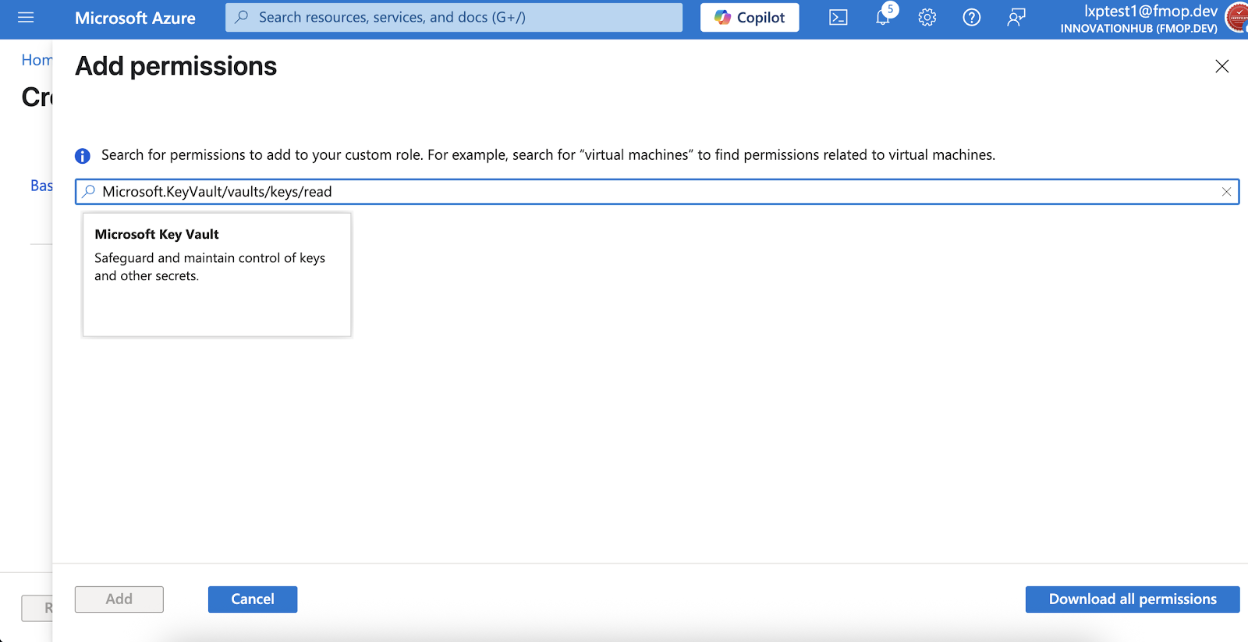
Task: Go to the Microsoft Azure home title
Action: pos(135,18)
